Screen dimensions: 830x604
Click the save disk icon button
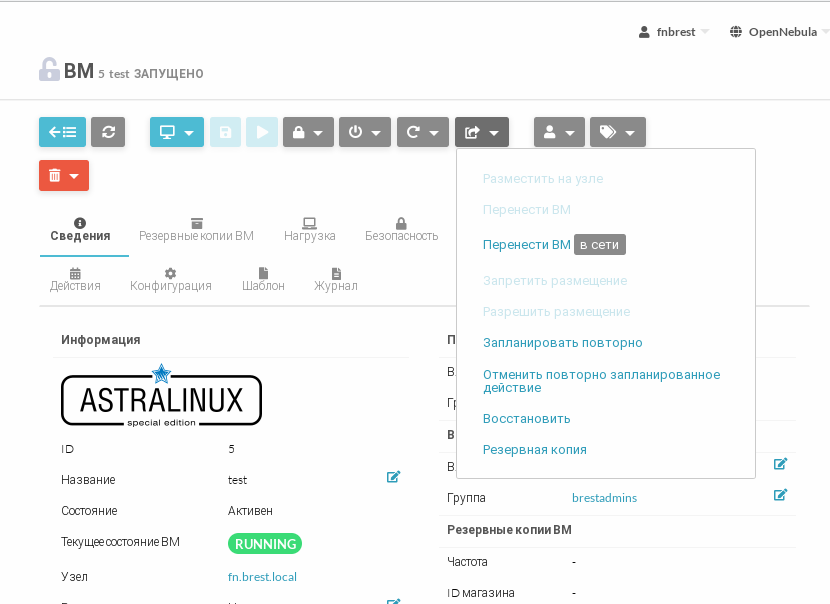point(225,132)
